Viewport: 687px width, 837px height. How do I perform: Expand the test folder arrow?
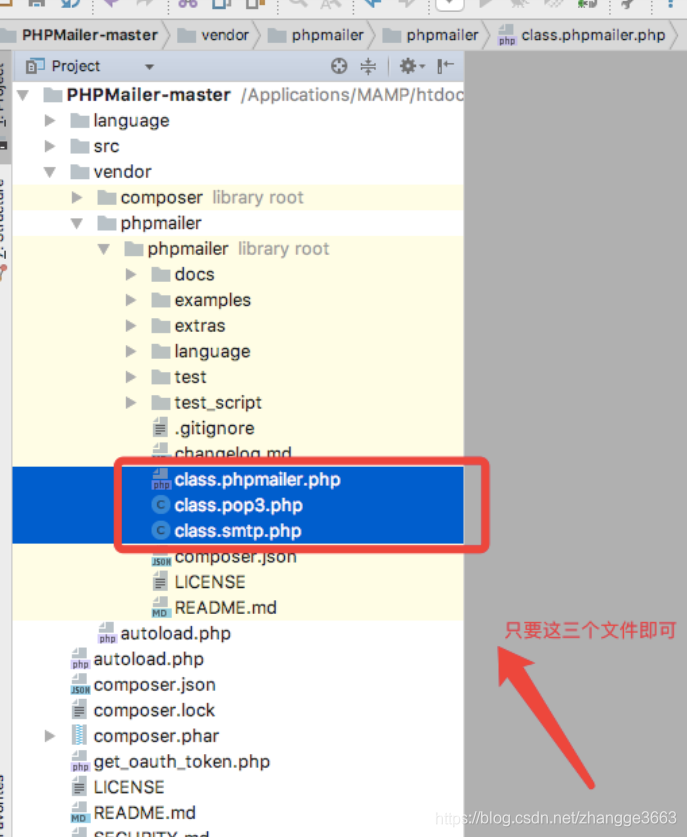pyautogui.click(x=131, y=377)
